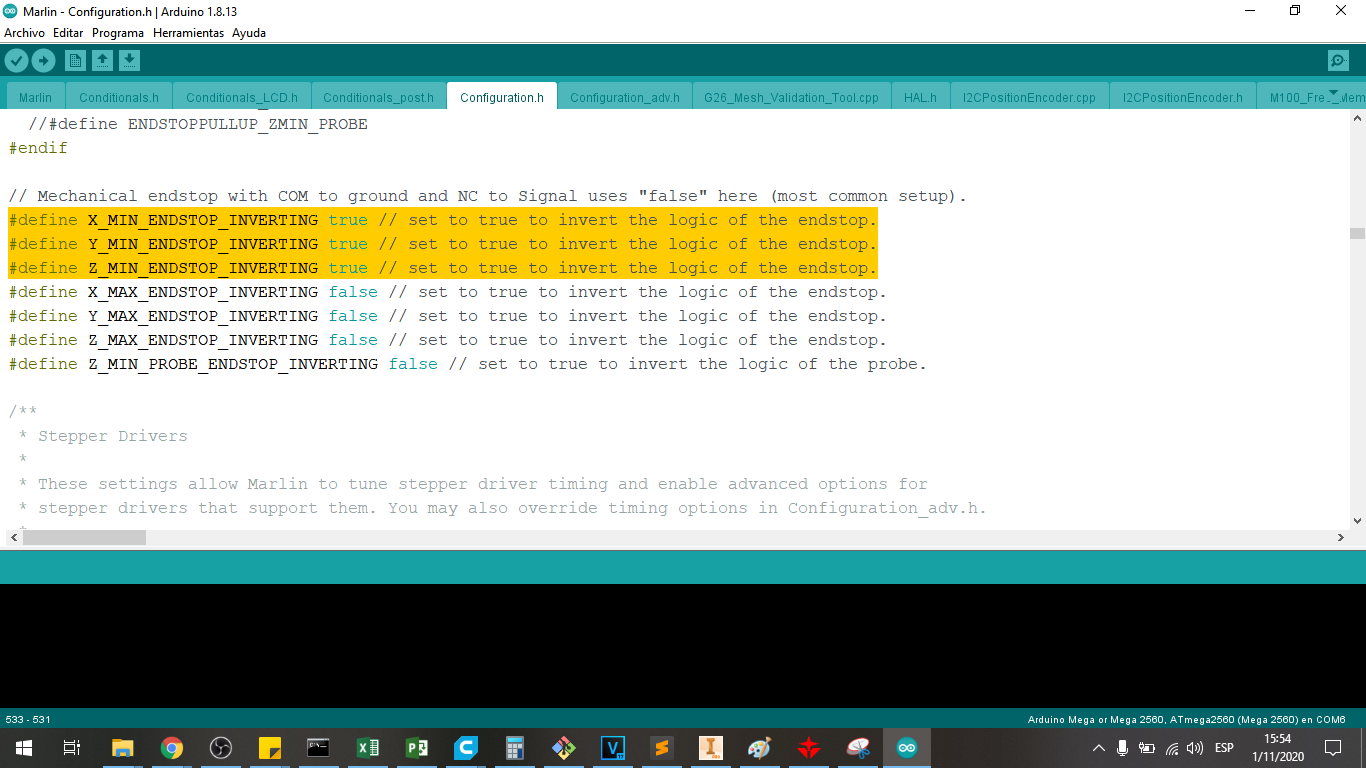Launch Google Chrome from the taskbar
Screen dimensions: 1366x768
tap(172, 748)
